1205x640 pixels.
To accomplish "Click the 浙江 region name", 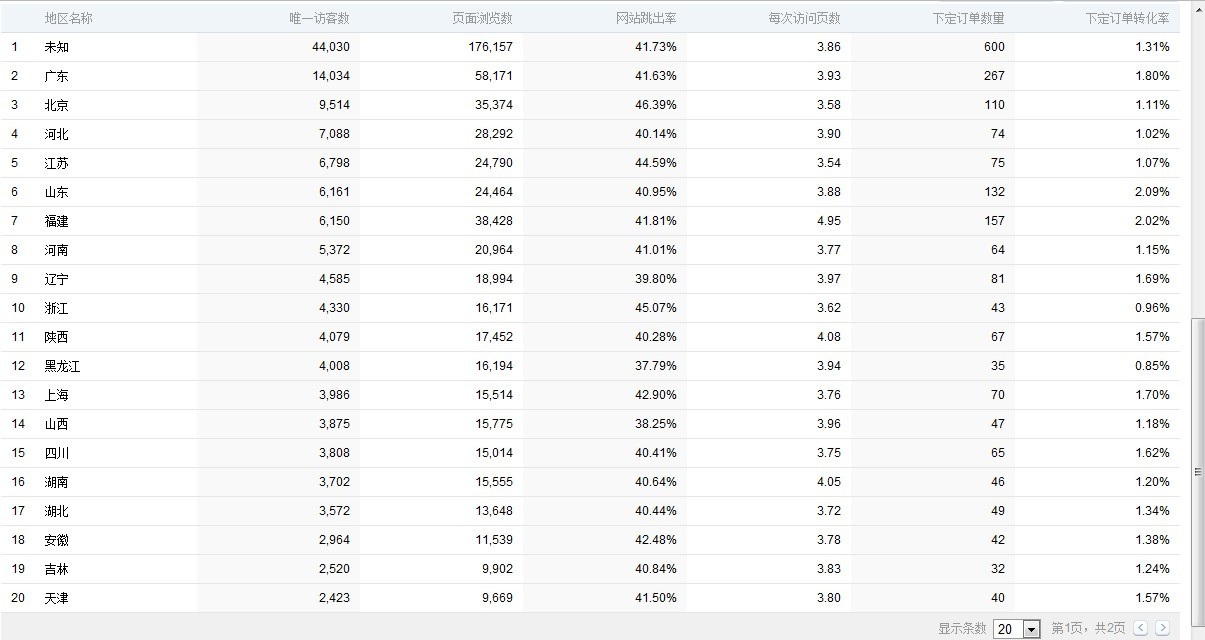I will coord(57,308).
